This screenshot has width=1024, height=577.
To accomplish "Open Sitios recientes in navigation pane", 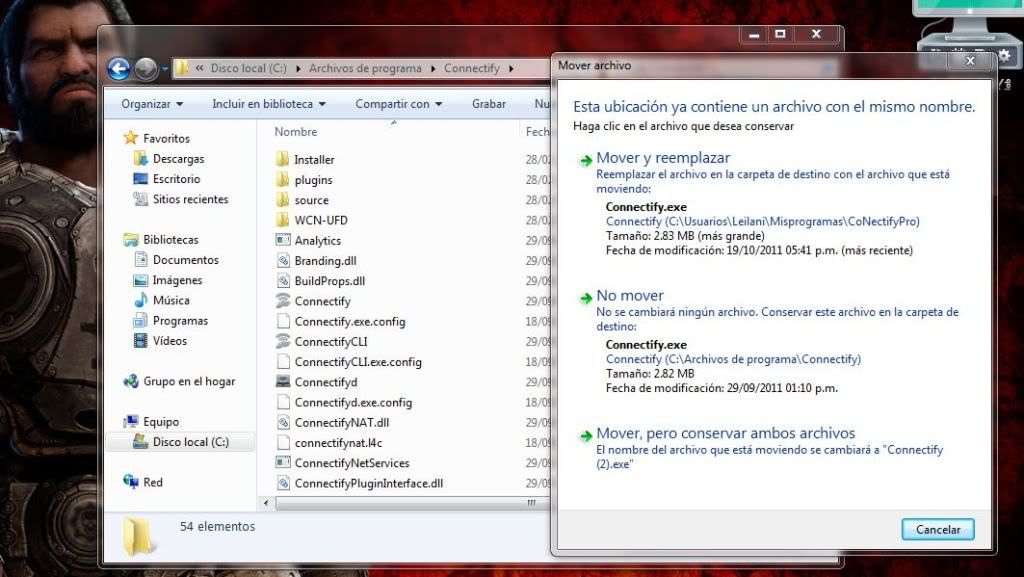I will [191, 199].
